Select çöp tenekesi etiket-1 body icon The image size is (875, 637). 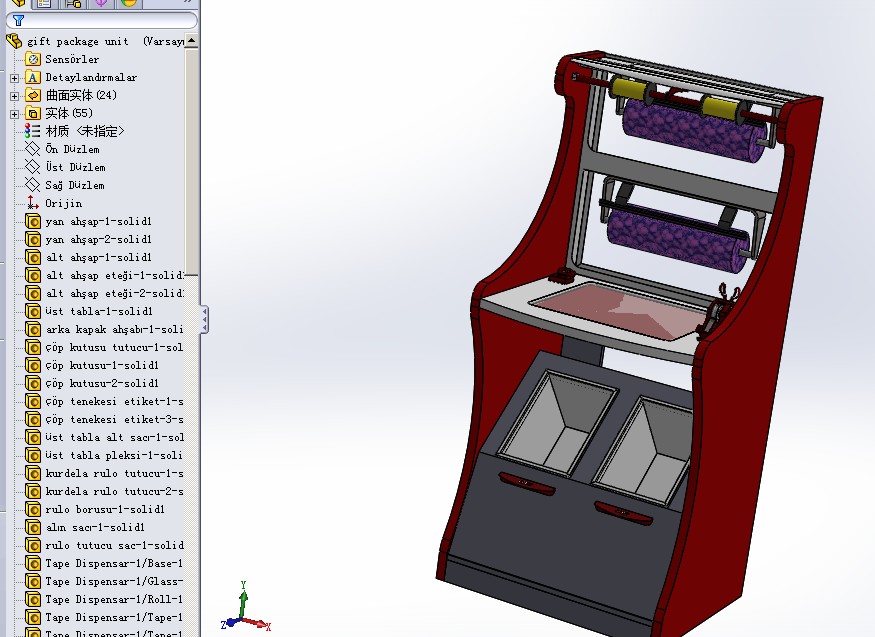point(33,401)
